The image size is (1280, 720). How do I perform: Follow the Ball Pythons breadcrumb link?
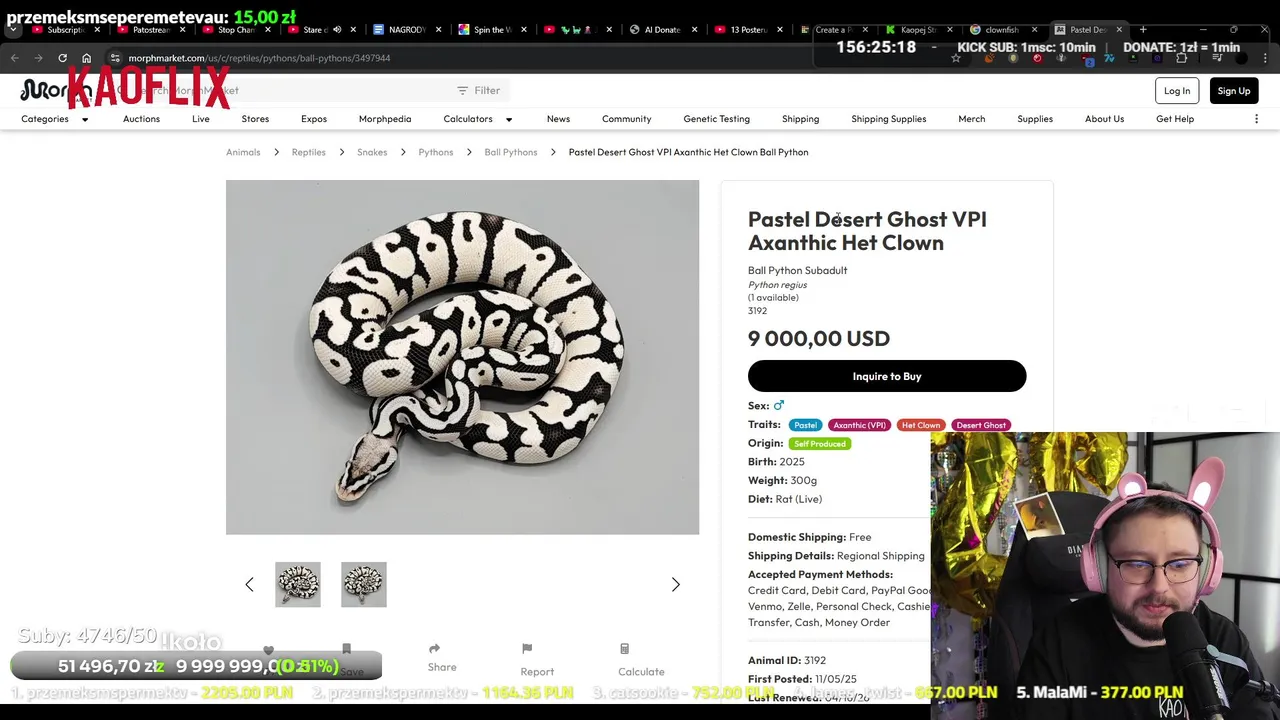511,152
